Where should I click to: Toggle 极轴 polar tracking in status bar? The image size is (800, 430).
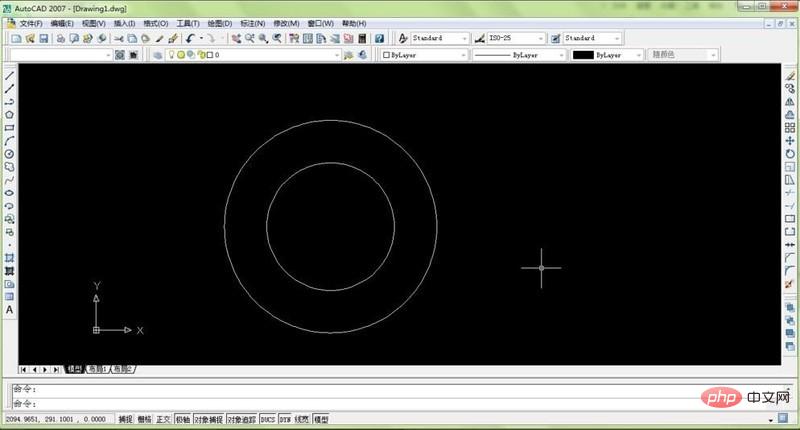point(183,419)
